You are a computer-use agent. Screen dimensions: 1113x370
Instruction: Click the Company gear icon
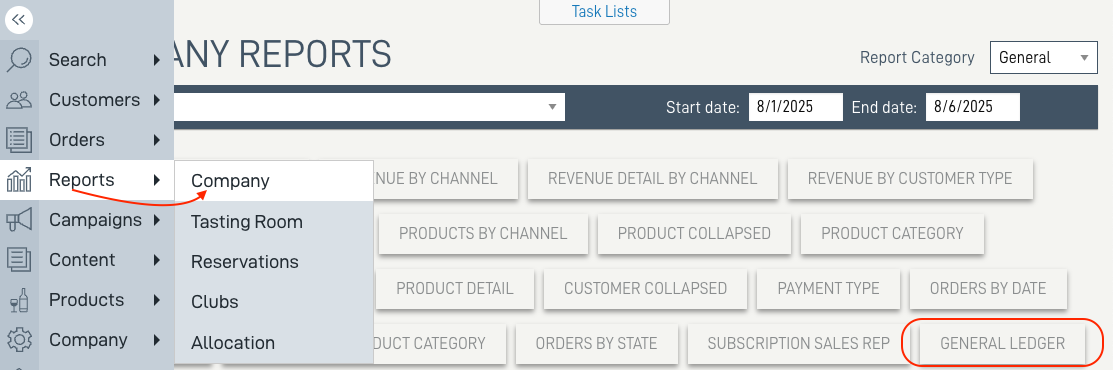point(19,340)
